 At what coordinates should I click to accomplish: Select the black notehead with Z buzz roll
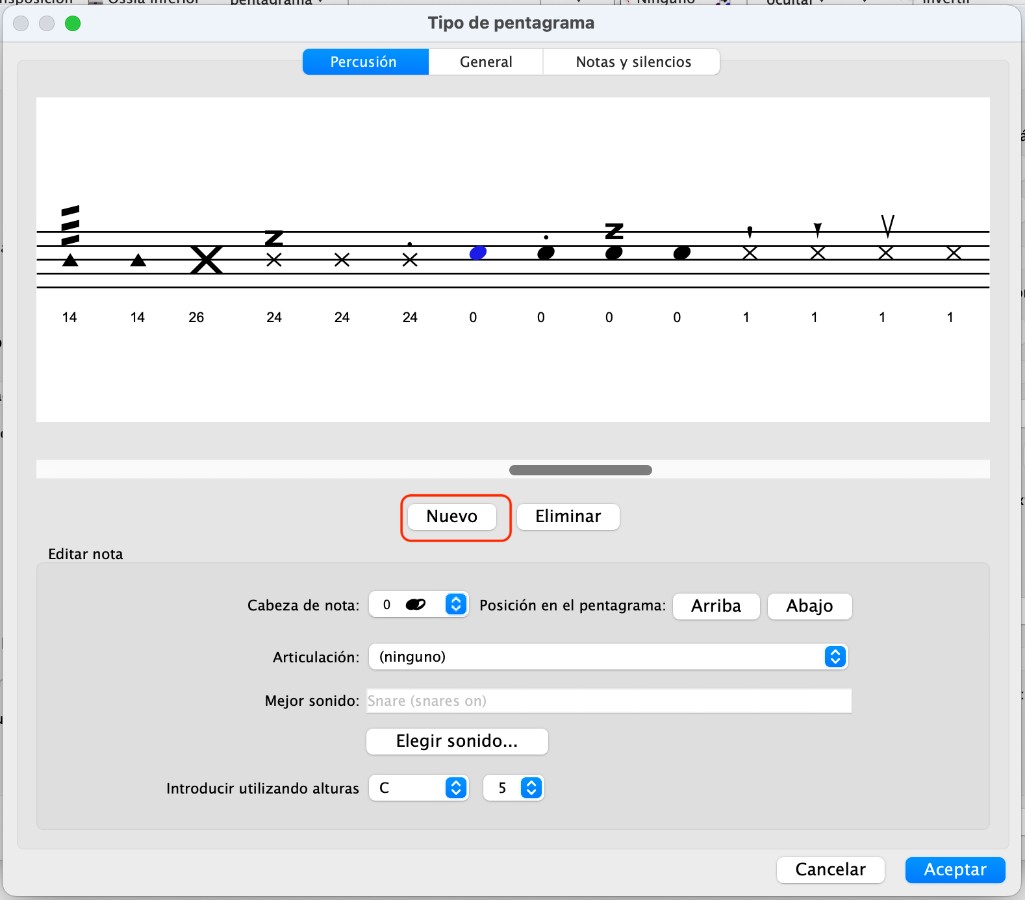[614, 253]
